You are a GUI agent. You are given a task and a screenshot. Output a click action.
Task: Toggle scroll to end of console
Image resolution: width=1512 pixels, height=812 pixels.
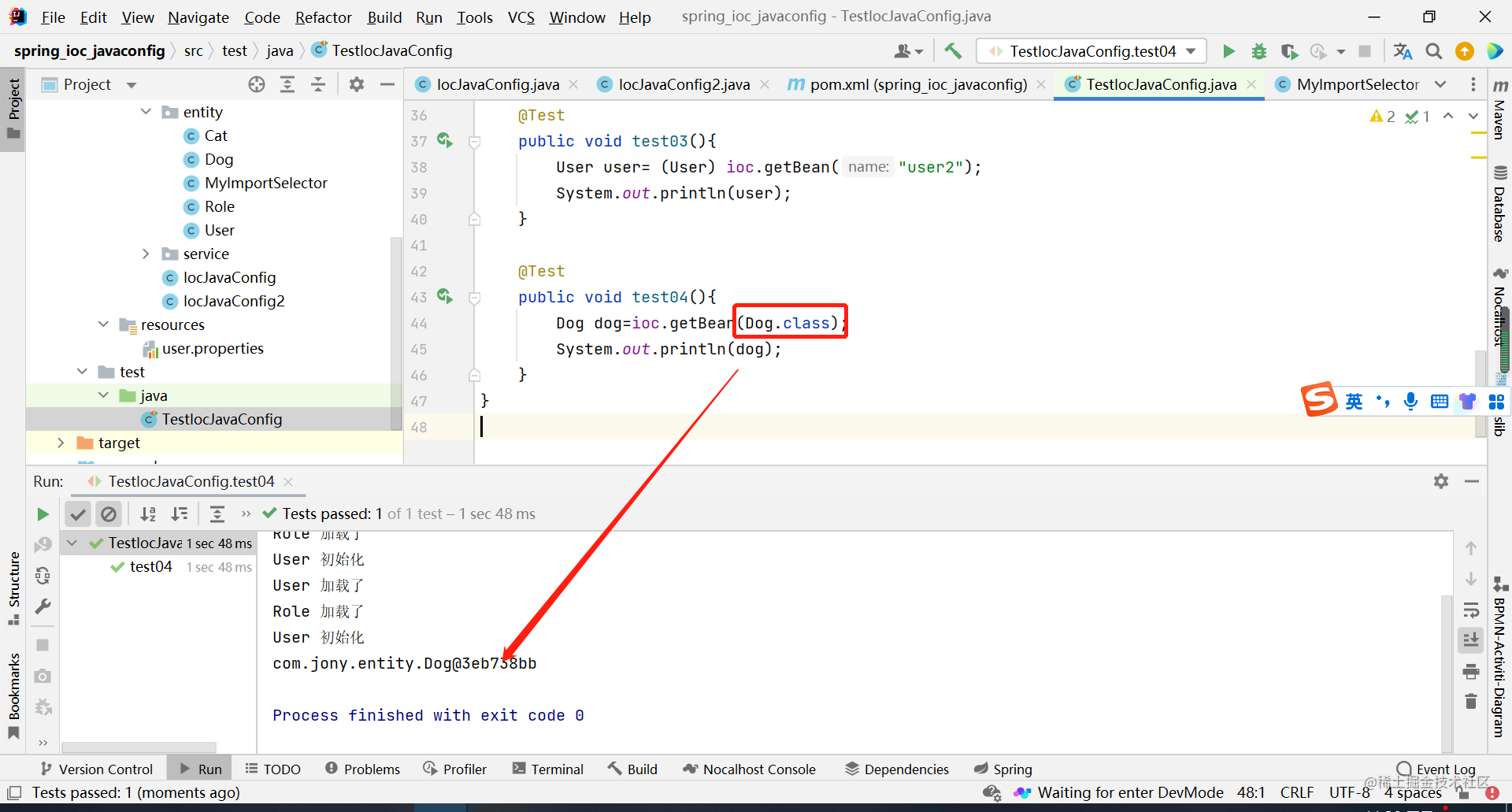[1470, 640]
